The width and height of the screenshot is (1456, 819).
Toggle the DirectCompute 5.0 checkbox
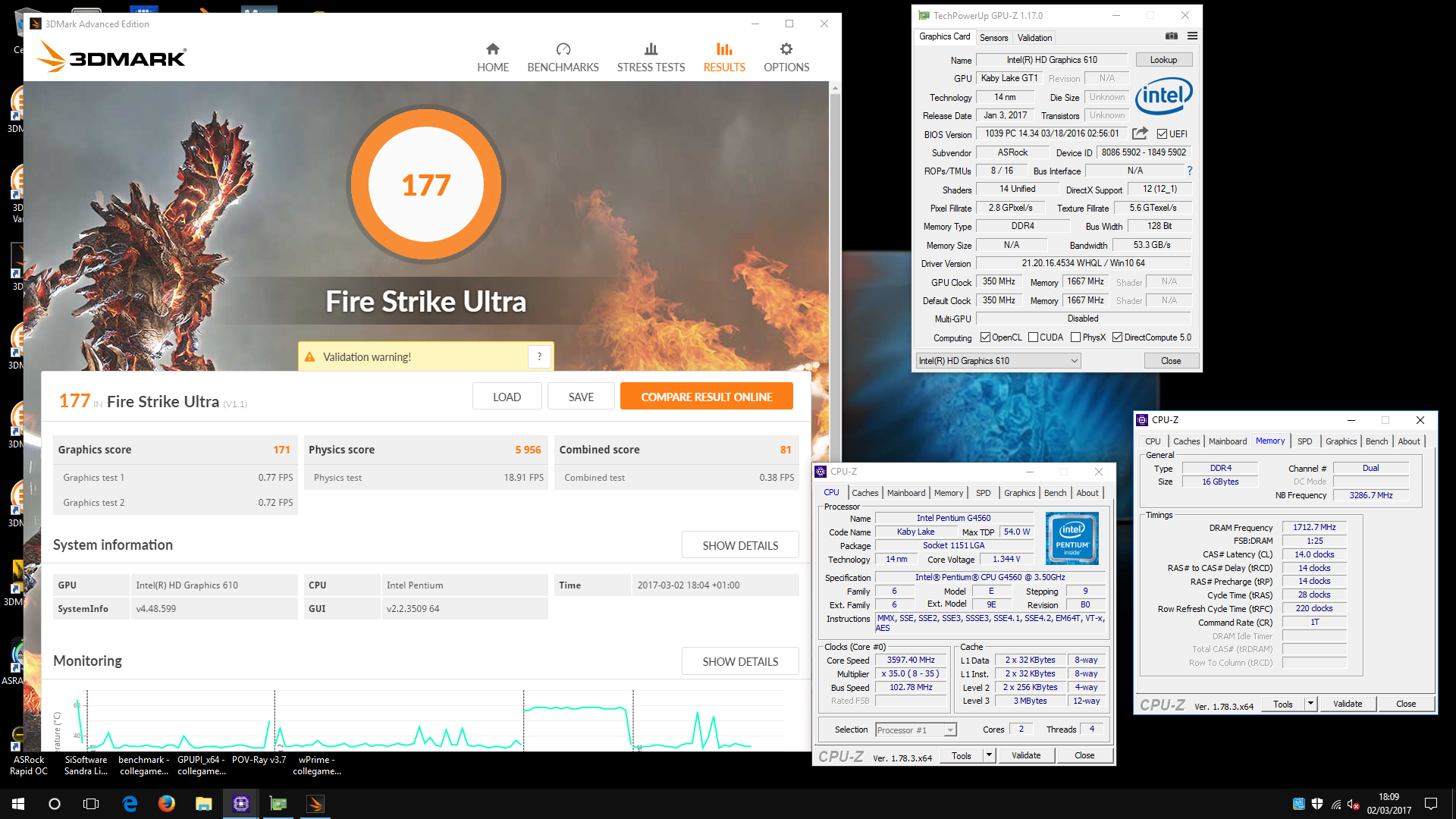tap(1117, 337)
